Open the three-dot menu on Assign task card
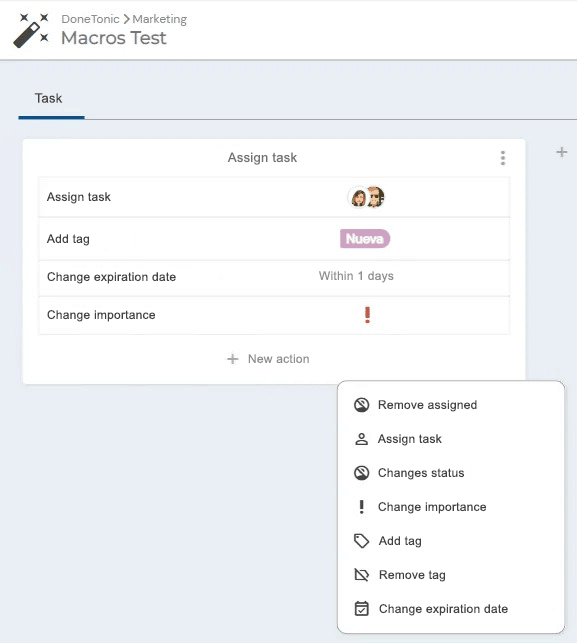 coord(503,158)
